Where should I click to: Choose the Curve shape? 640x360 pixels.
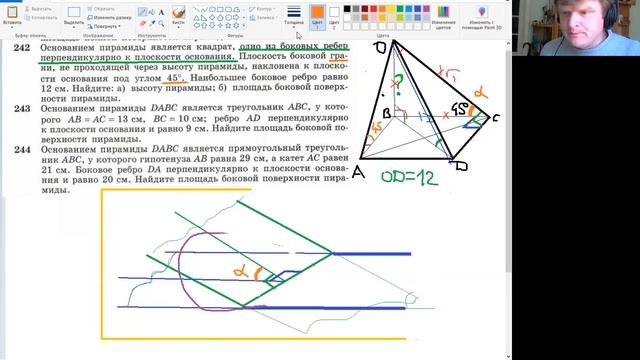pos(204,9)
